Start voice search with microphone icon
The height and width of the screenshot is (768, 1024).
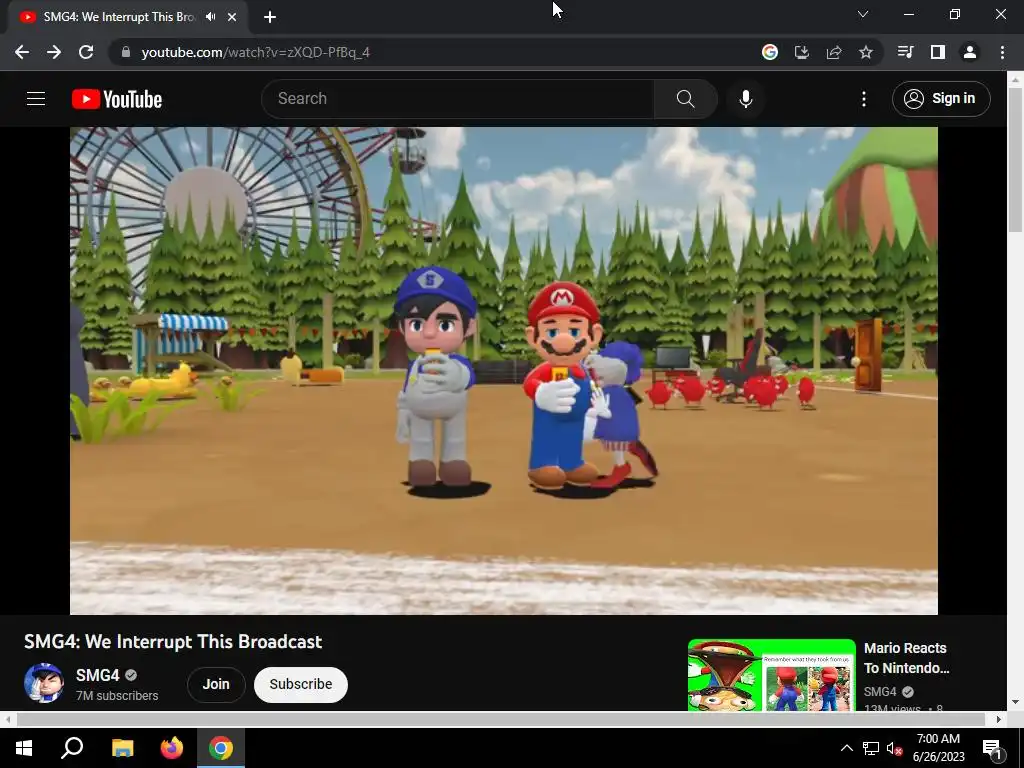745,99
